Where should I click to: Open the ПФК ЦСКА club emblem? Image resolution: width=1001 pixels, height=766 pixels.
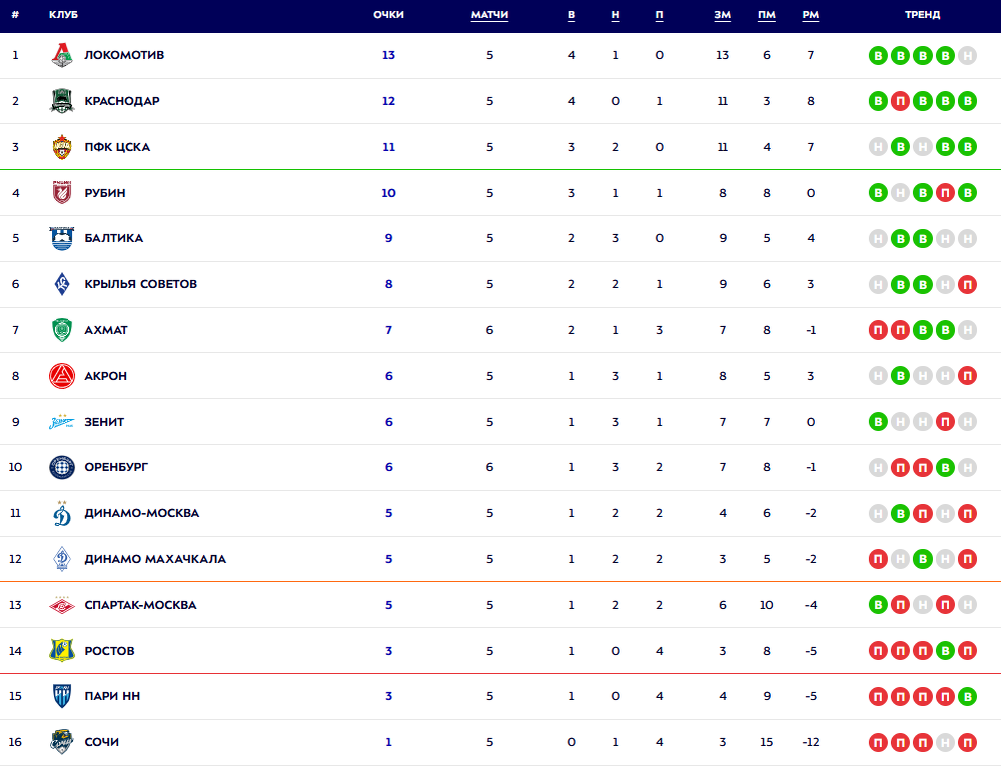62,147
